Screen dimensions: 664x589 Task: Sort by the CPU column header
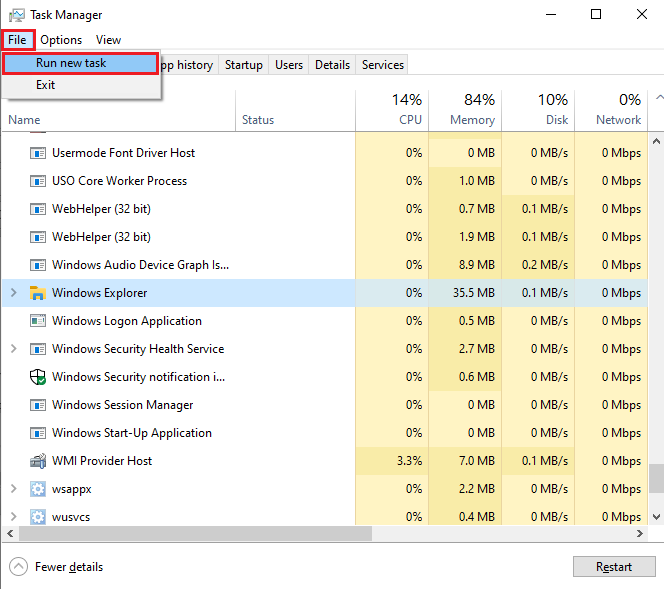pyautogui.click(x=392, y=111)
